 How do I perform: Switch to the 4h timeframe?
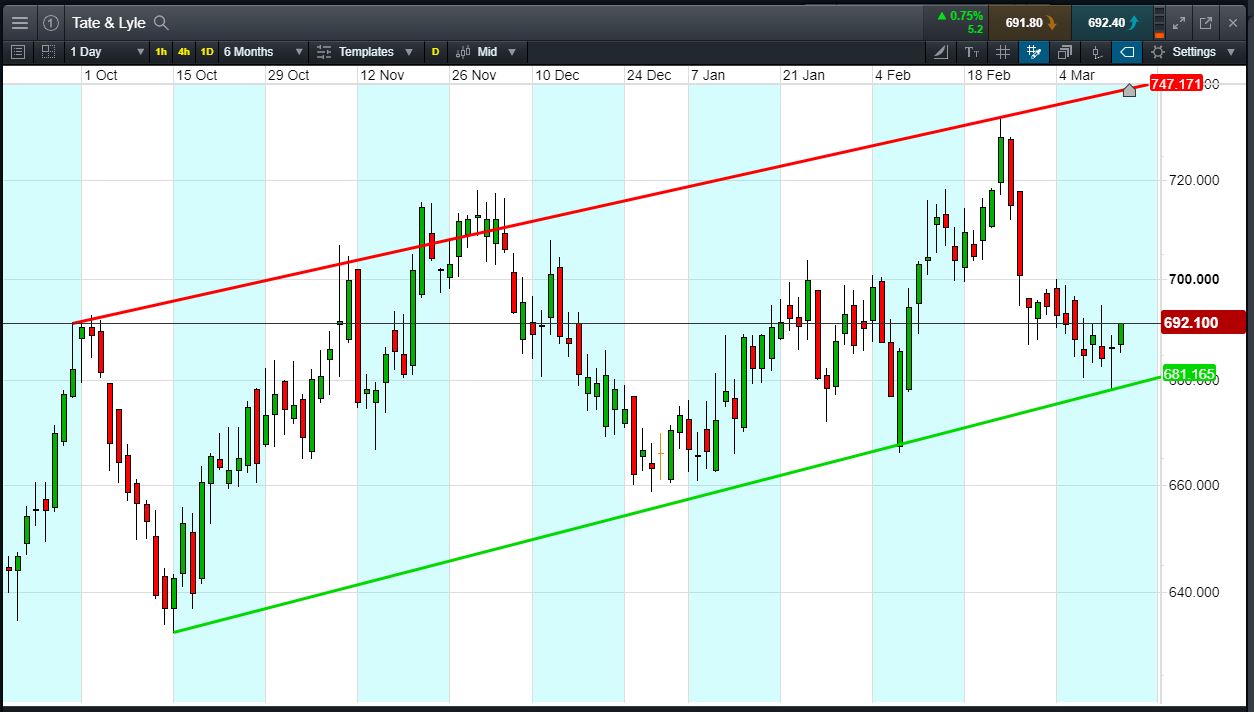click(184, 52)
